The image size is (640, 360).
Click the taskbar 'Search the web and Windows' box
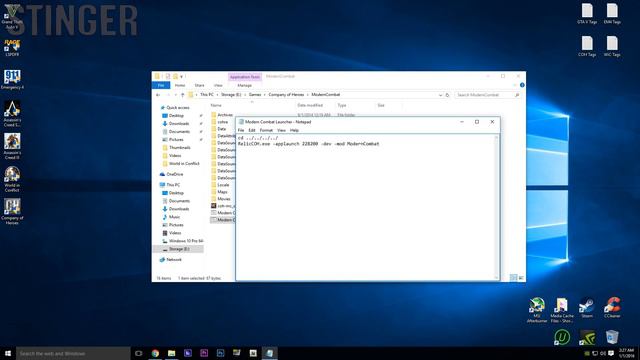(73, 353)
